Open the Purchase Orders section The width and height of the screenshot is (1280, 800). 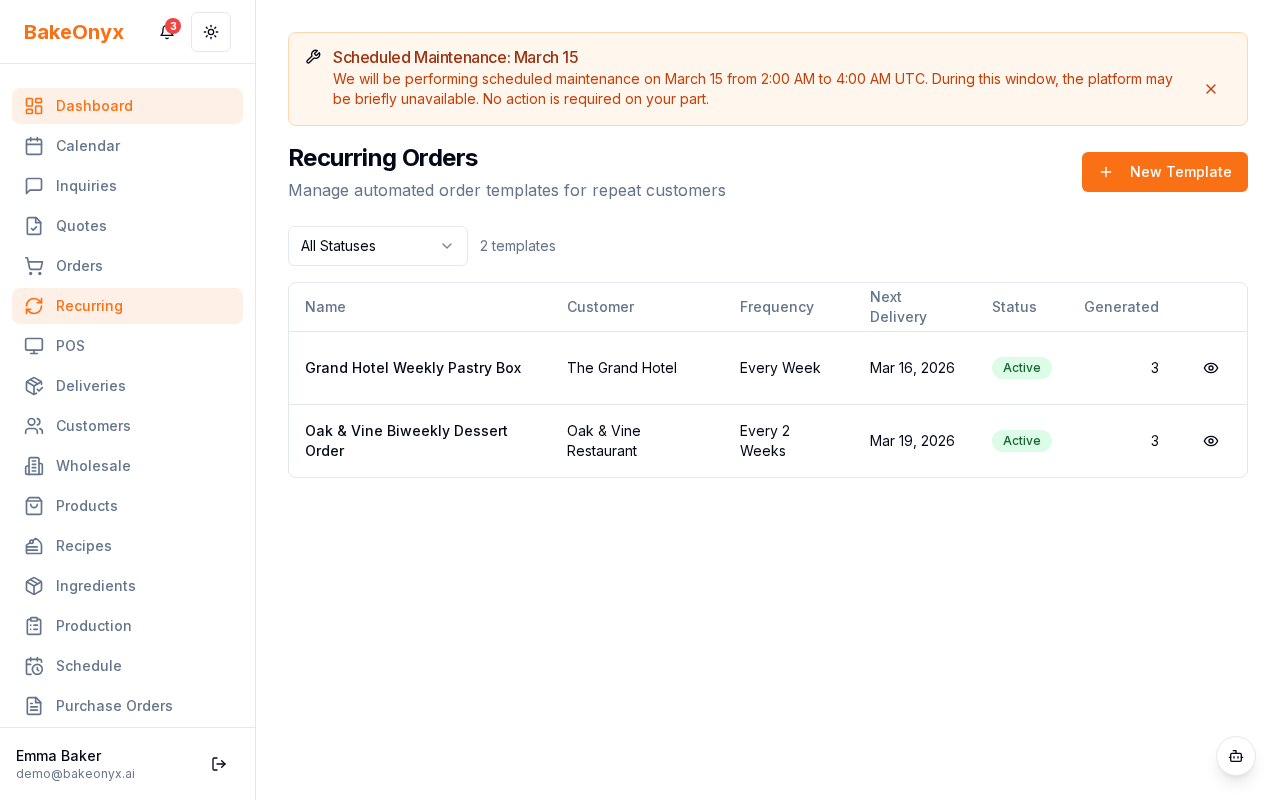(x=114, y=706)
